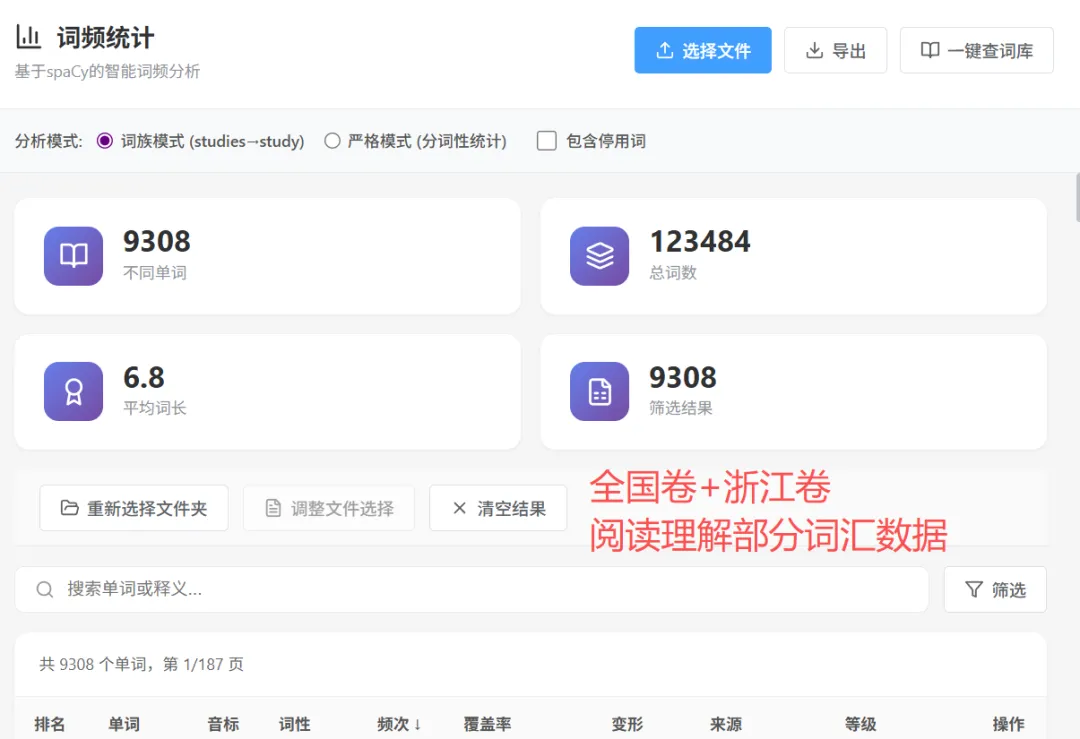Select the 词族模式 analysis mode
1080x739 pixels.
(x=105, y=141)
